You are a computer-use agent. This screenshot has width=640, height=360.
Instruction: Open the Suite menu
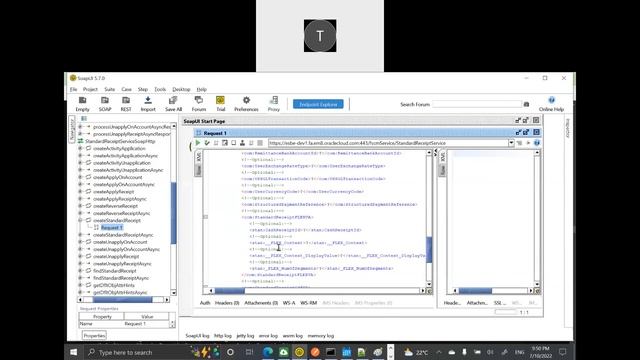109,89
